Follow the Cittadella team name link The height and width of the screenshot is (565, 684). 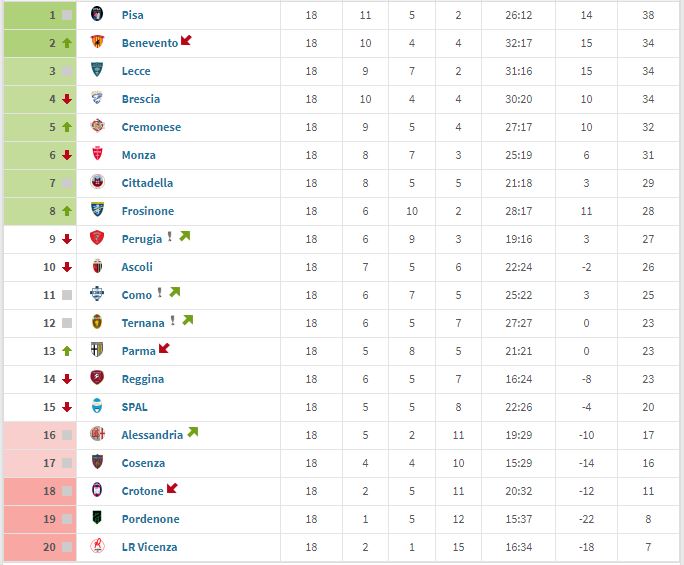pyautogui.click(x=147, y=183)
